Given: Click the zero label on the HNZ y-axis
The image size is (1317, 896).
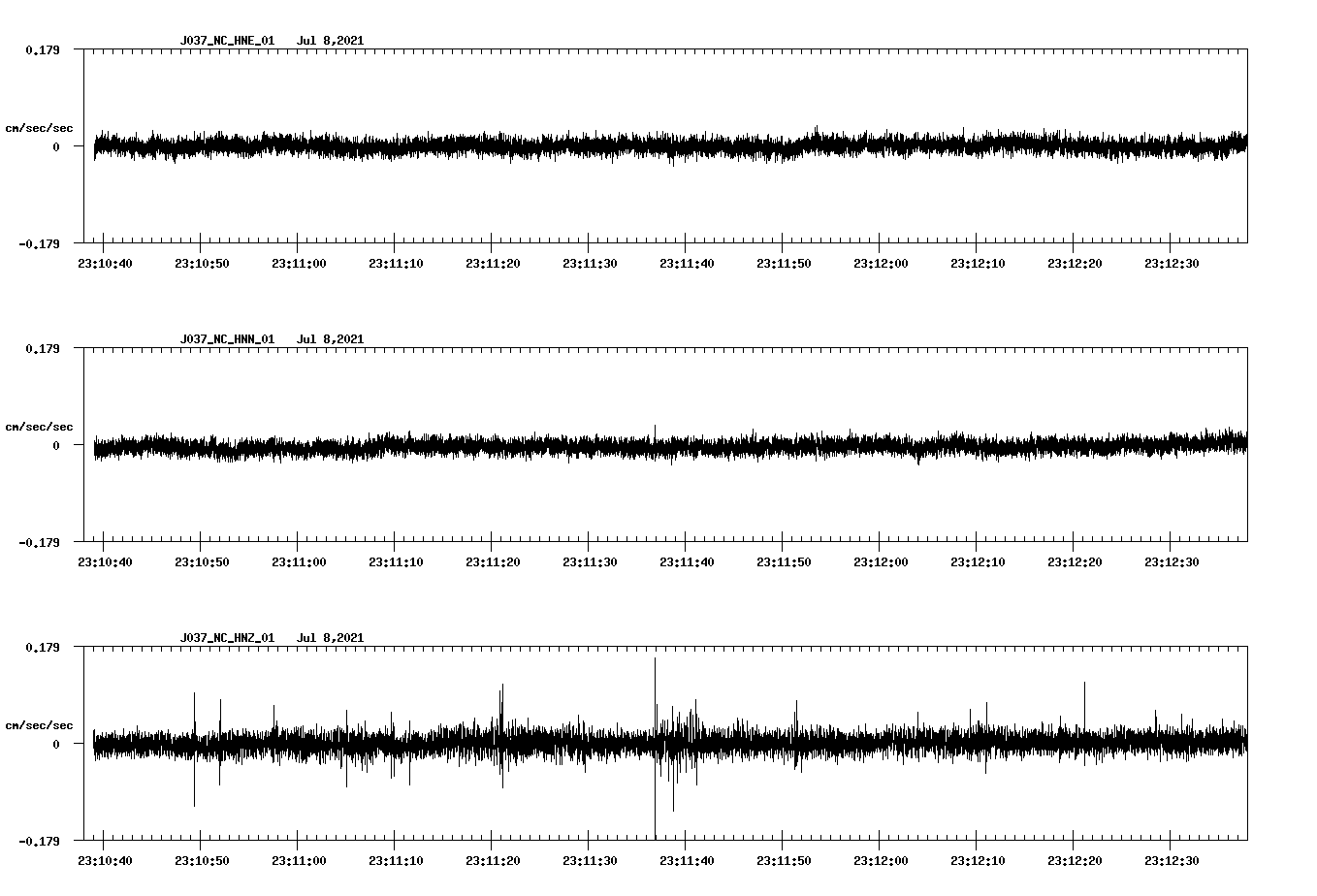Looking at the screenshot, I should (x=55, y=744).
